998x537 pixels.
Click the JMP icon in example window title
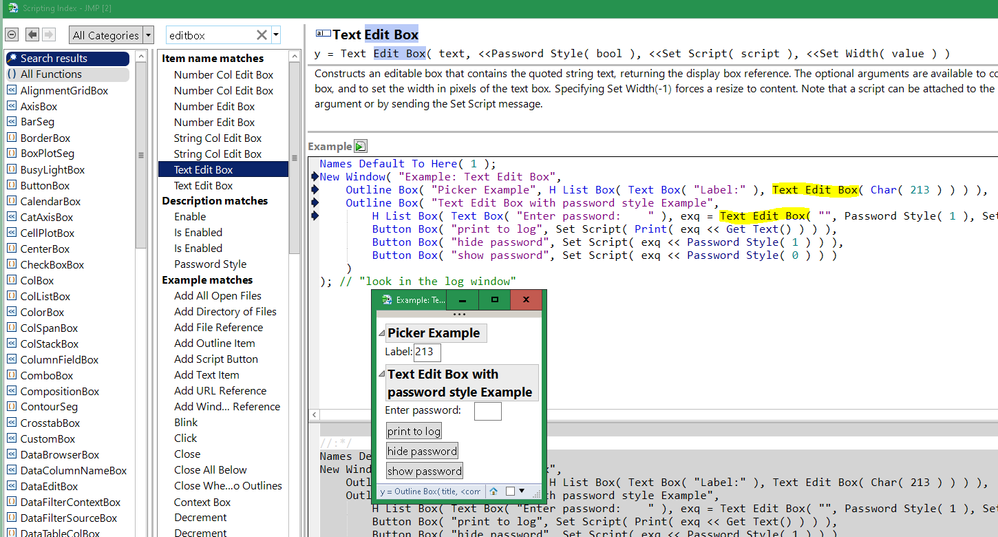tap(387, 300)
